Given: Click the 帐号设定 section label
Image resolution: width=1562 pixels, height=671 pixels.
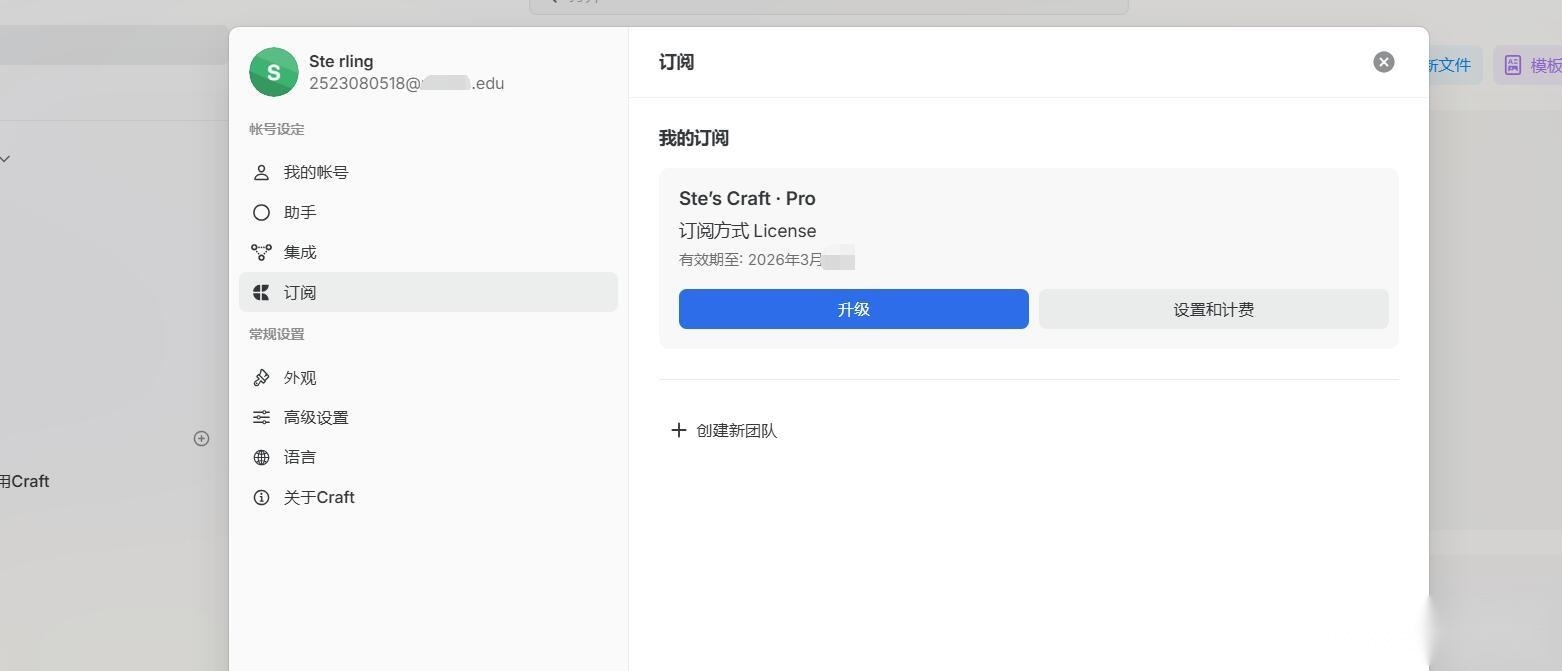Looking at the screenshot, I should pyautogui.click(x=277, y=129).
